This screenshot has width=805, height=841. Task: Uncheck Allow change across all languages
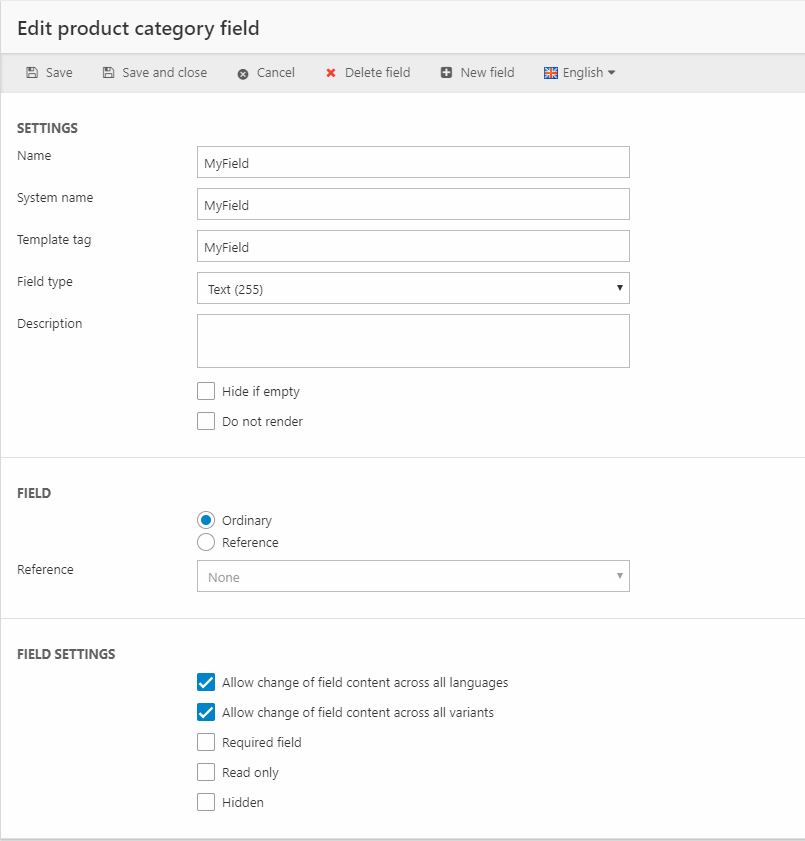click(x=206, y=682)
